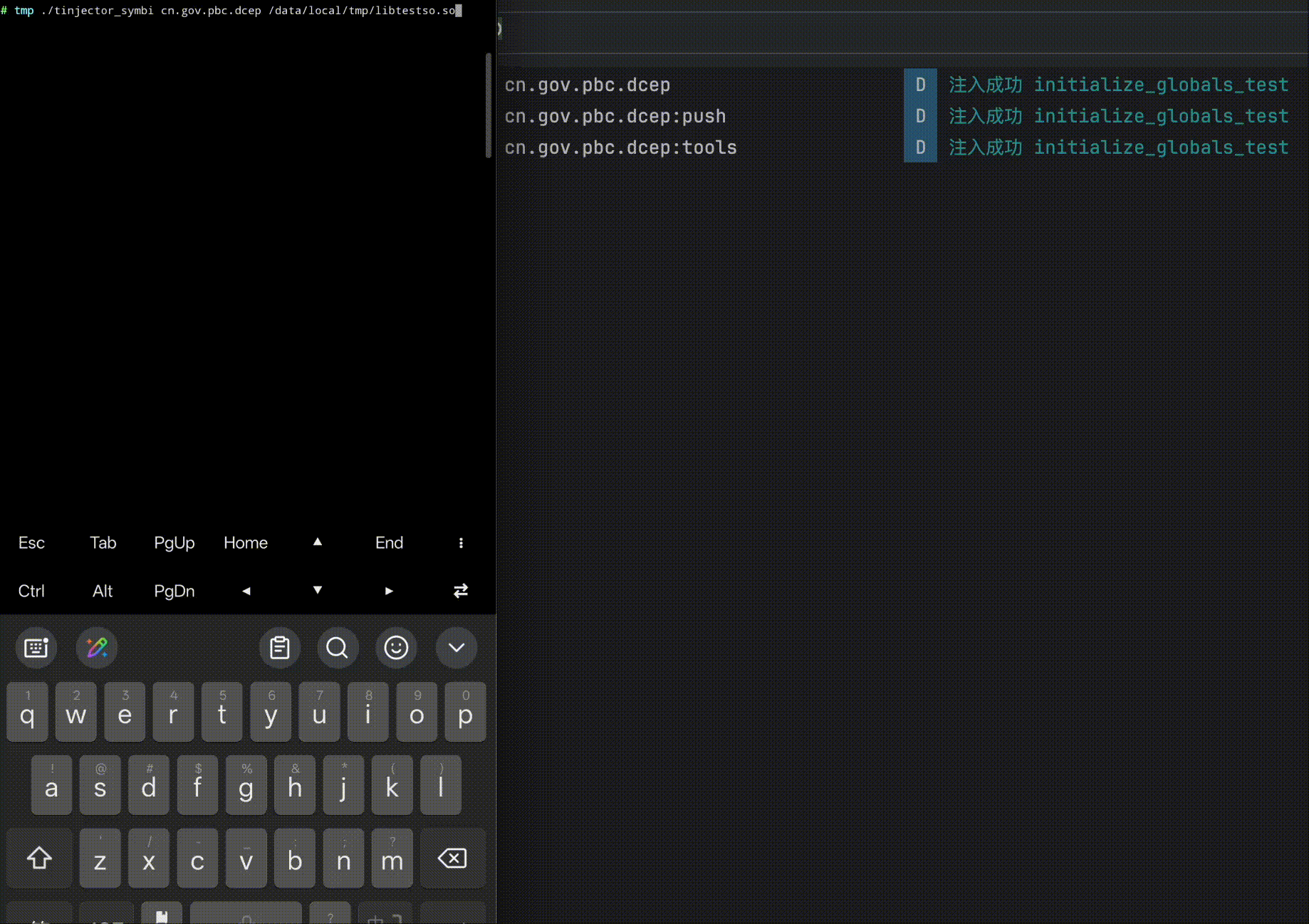Viewport: 1309px width, 924px height.
Task: Tap the s key
Action: (x=100, y=785)
